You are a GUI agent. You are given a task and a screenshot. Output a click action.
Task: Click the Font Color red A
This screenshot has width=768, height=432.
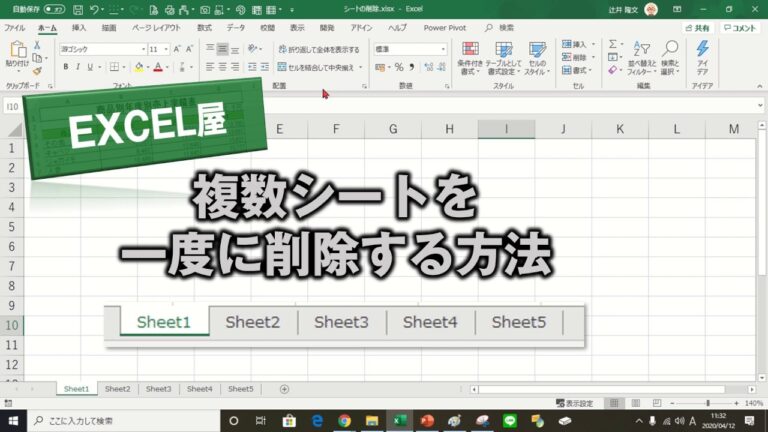point(158,67)
